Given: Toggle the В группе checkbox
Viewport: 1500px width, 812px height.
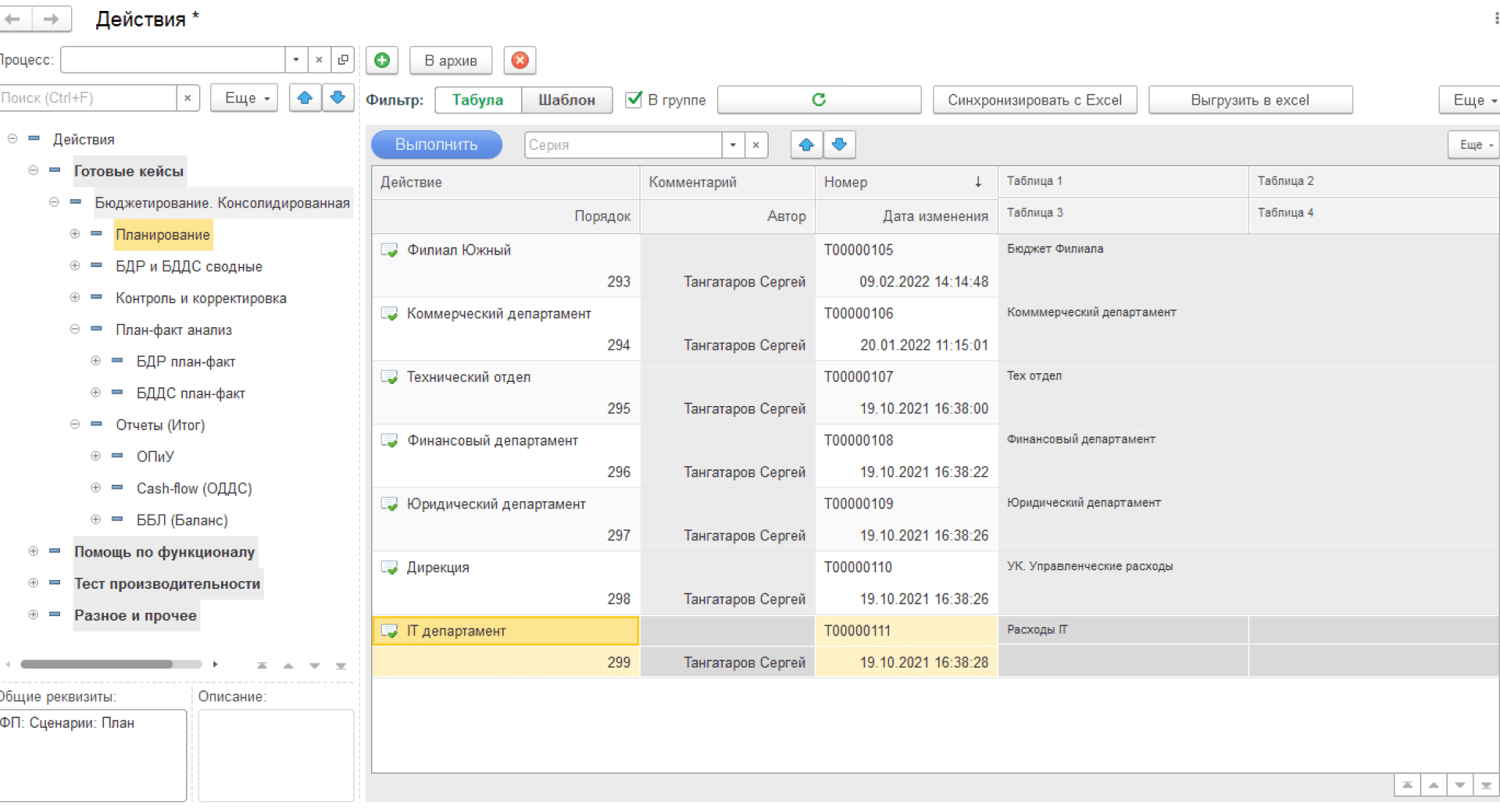Looking at the screenshot, I should click(x=634, y=100).
